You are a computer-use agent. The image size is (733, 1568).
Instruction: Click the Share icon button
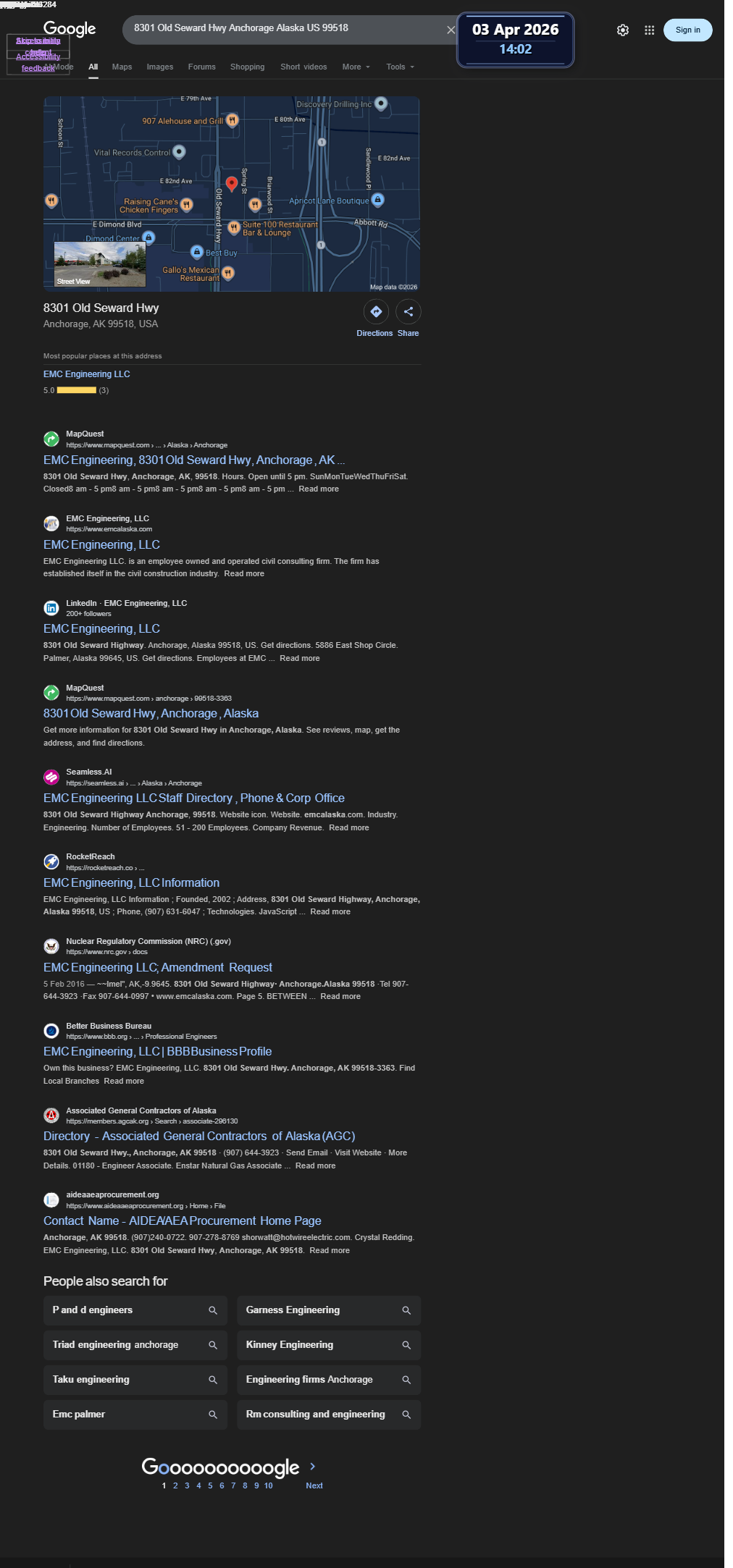409,312
